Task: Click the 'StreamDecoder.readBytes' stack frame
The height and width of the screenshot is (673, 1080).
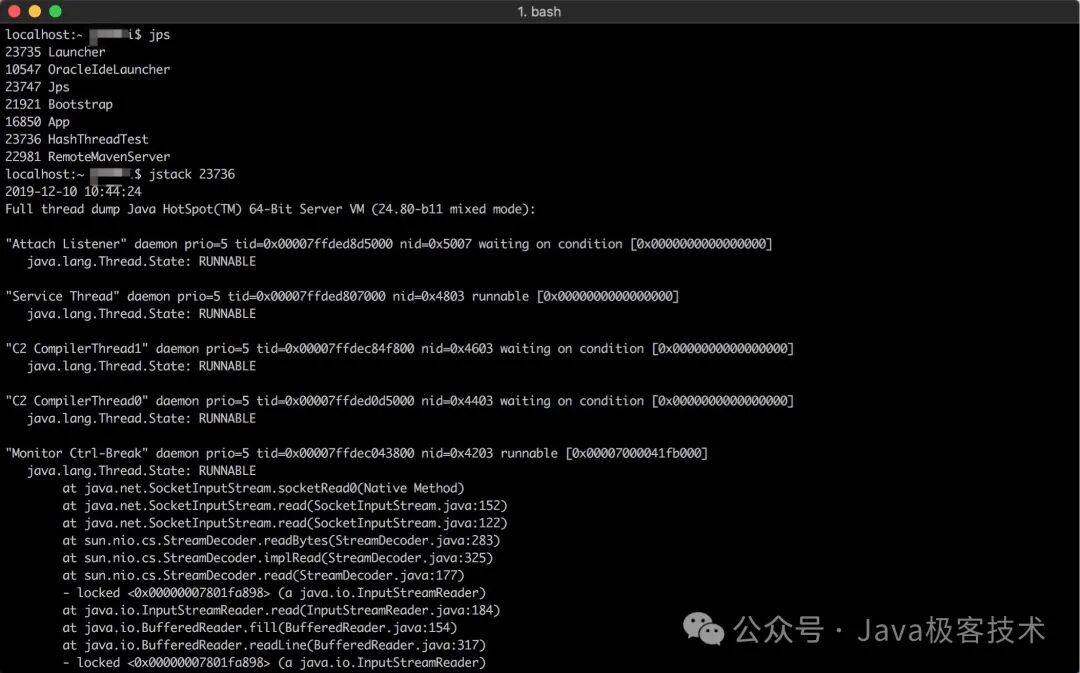Action: click(x=281, y=541)
